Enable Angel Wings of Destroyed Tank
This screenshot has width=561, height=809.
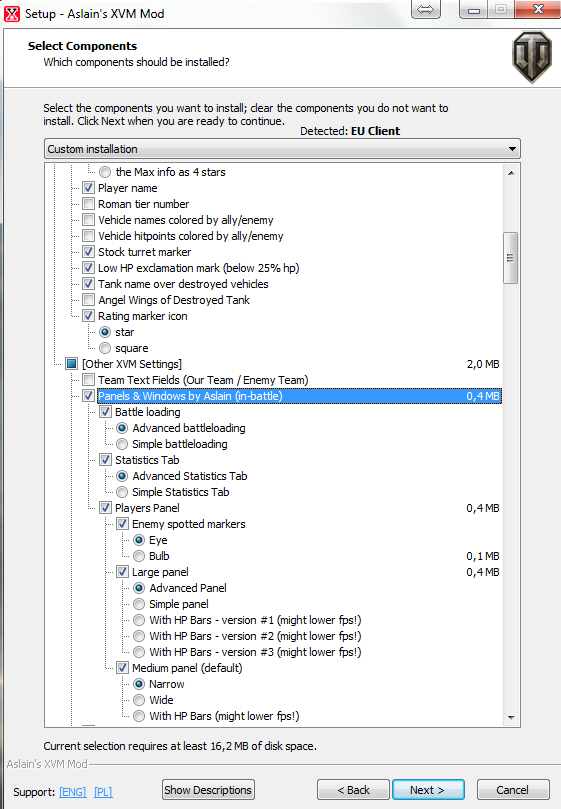(x=89, y=300)
